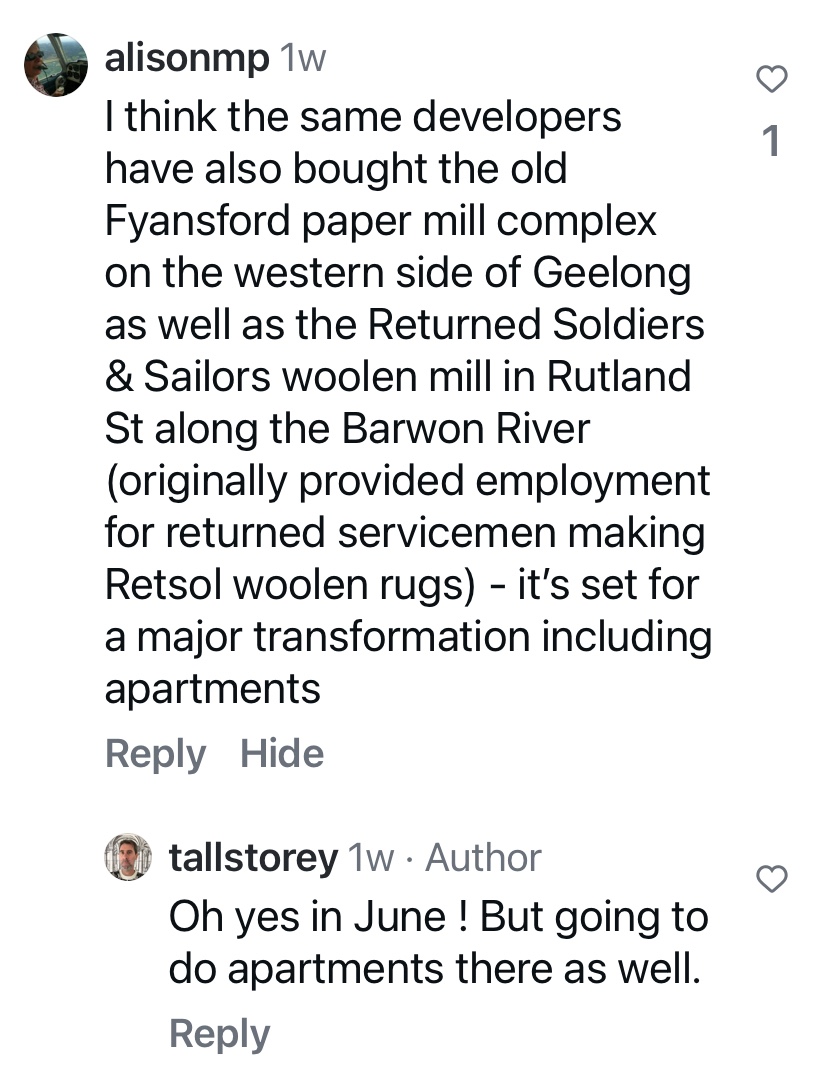Like the comment by alisonmp
Viewport: 828px width, 1081px height.
coord(771,80)
